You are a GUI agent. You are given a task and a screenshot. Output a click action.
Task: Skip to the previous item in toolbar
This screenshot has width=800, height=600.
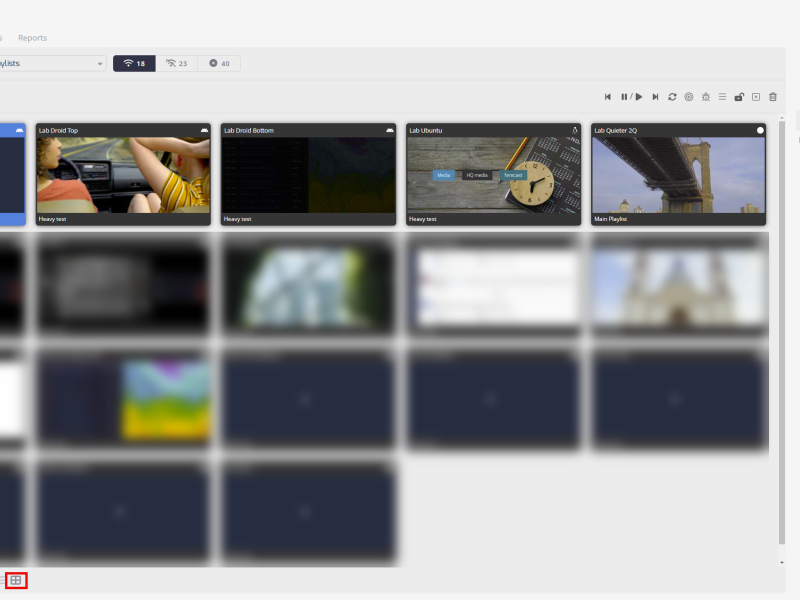click(x=607, y=97)
